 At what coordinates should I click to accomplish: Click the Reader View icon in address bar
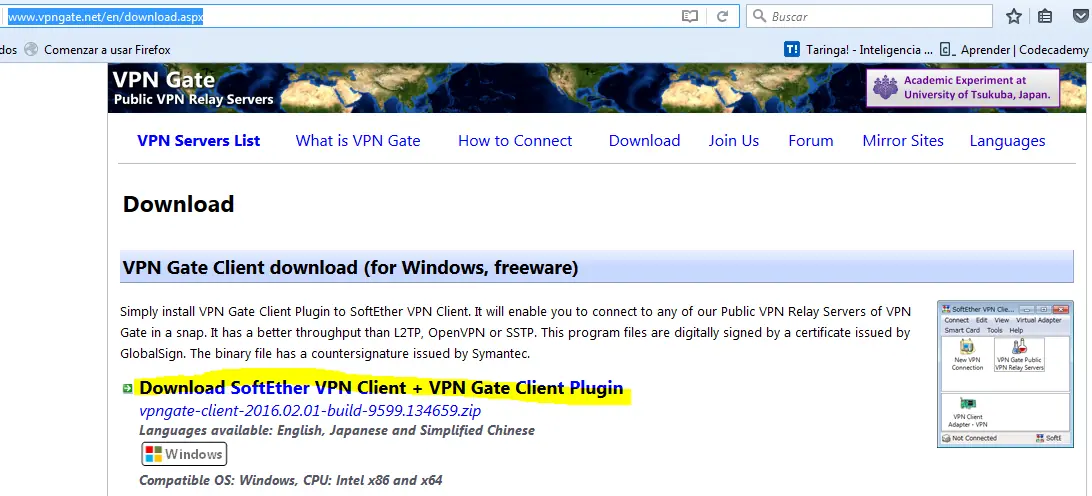689,16
